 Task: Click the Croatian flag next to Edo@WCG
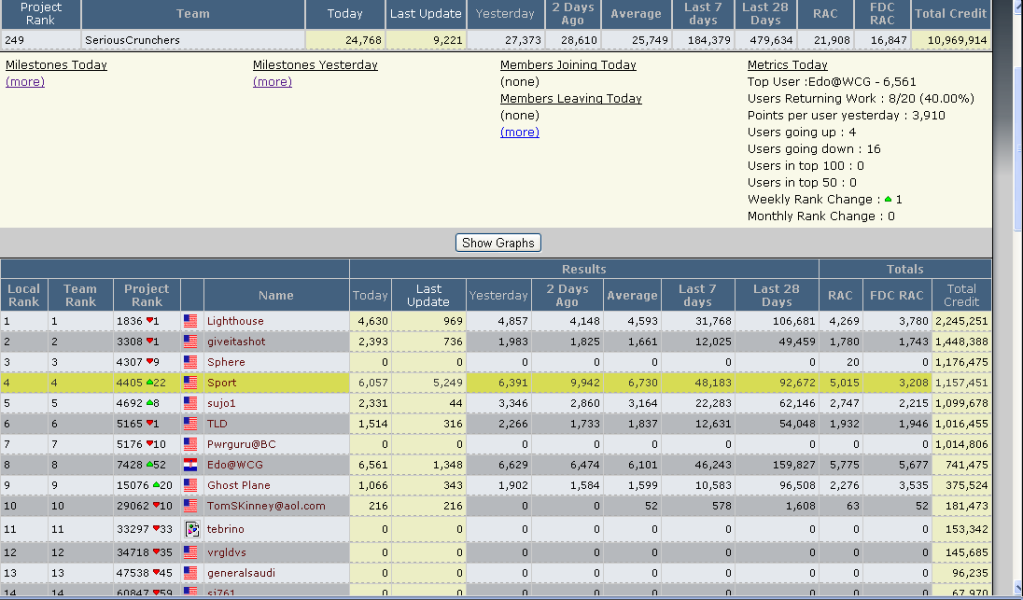tap(190, 465)
